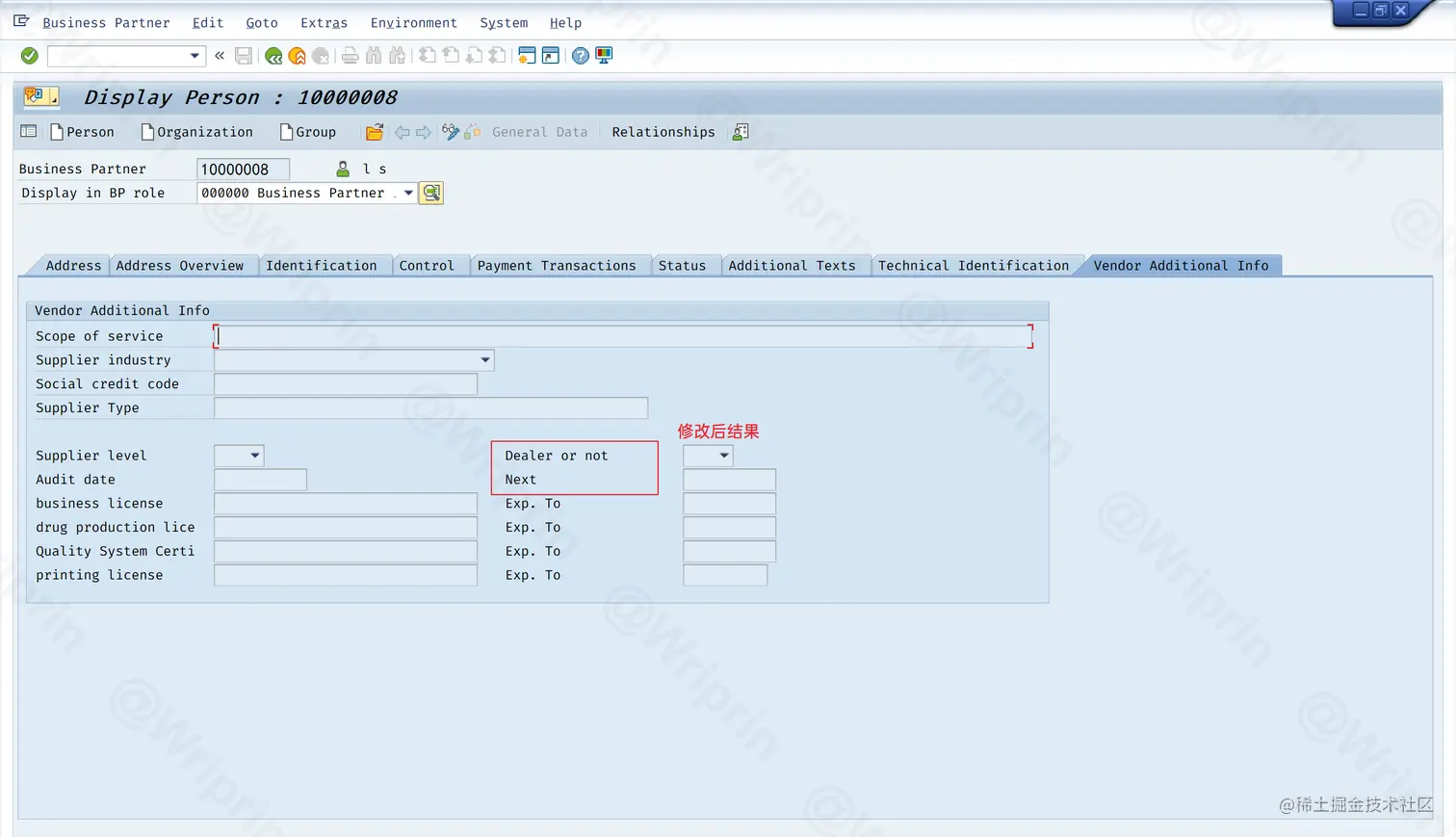Image resolution: width=1456 pixels, height=837 pixels.
Task: Click the Quality System Certi field
Action: (346, 552)
